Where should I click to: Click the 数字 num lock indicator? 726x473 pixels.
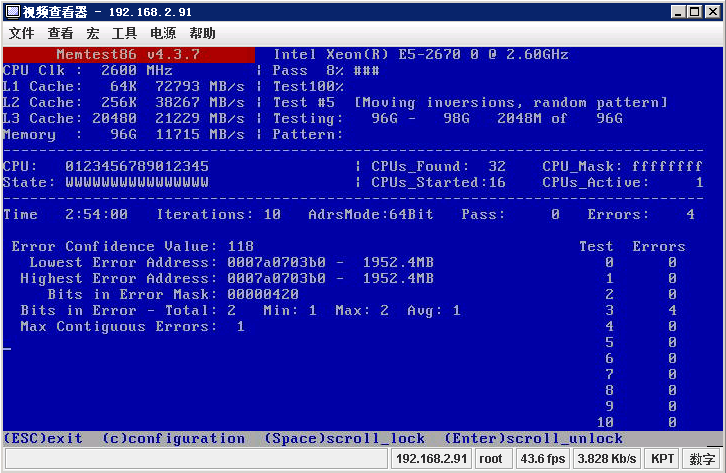click(x=702, y=459)
